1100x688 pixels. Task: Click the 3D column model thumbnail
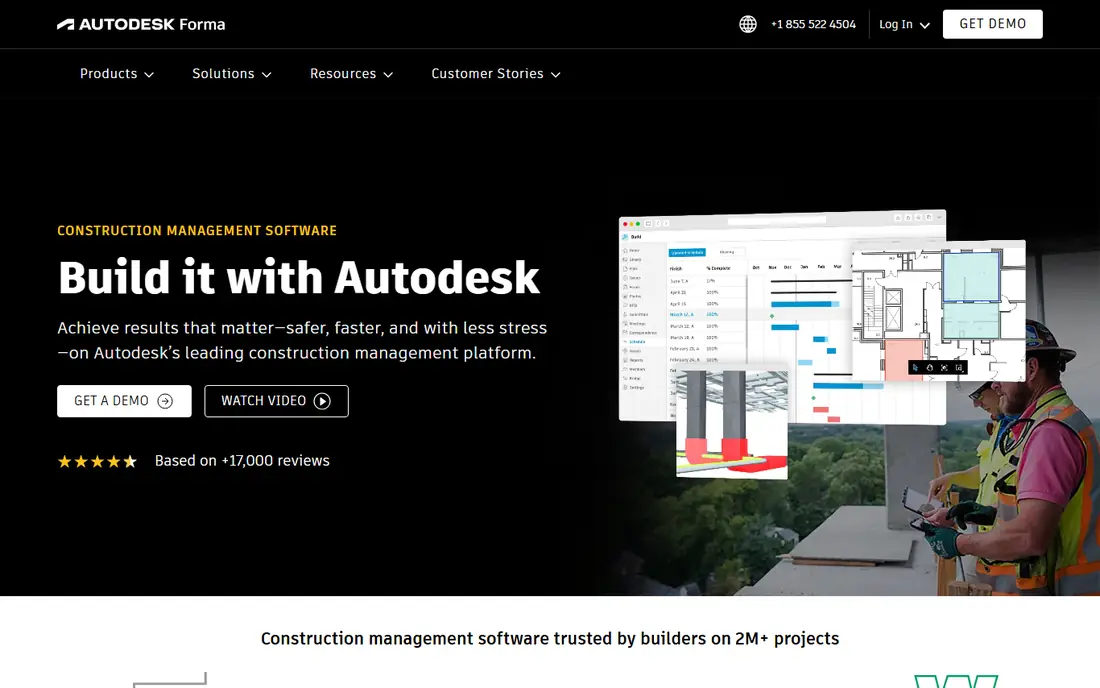click(732, 424)
